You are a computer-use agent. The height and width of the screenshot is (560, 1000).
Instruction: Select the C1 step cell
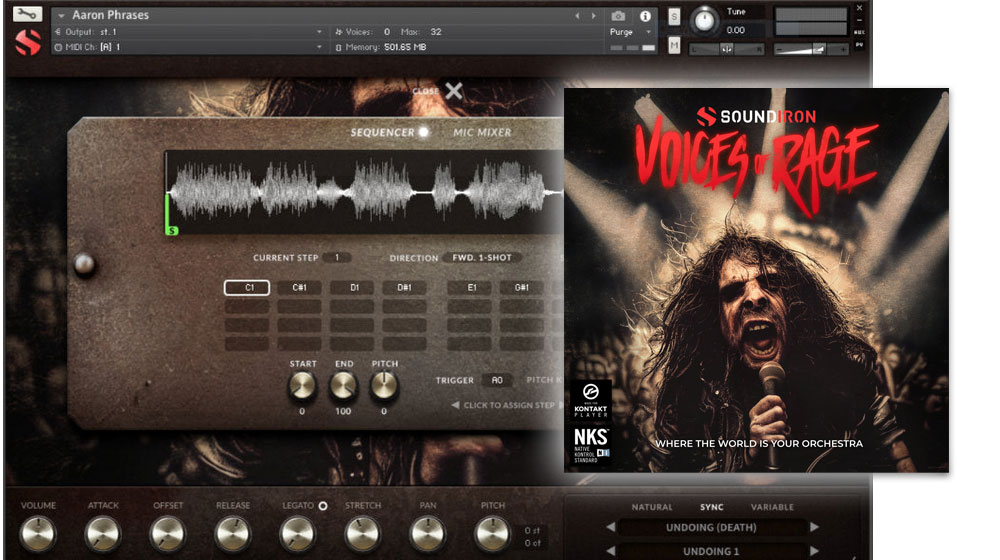[247, 288]
